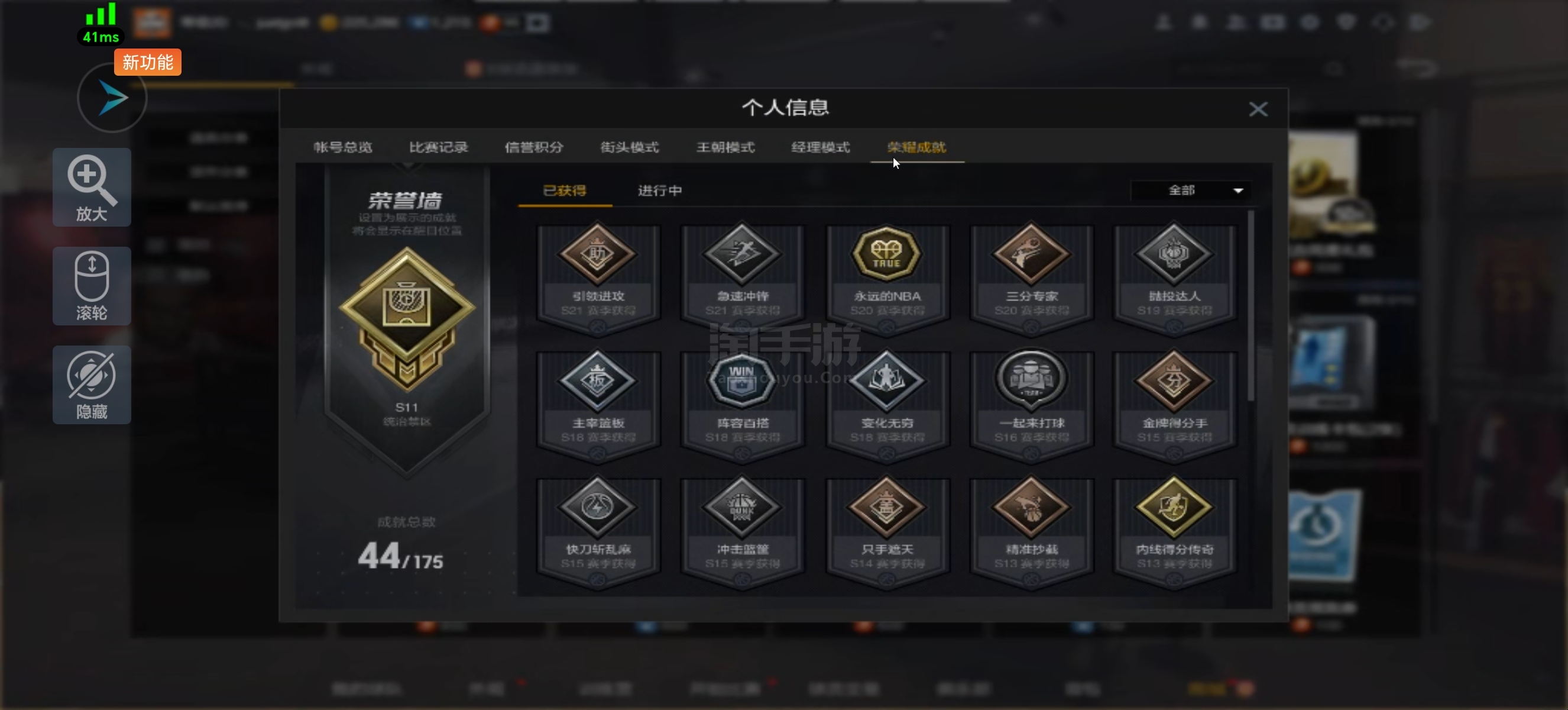The height and width of the screenshot is (710, 1568).
Task: Toggle the 隐藏 hide overlay button
Action: 92,385
